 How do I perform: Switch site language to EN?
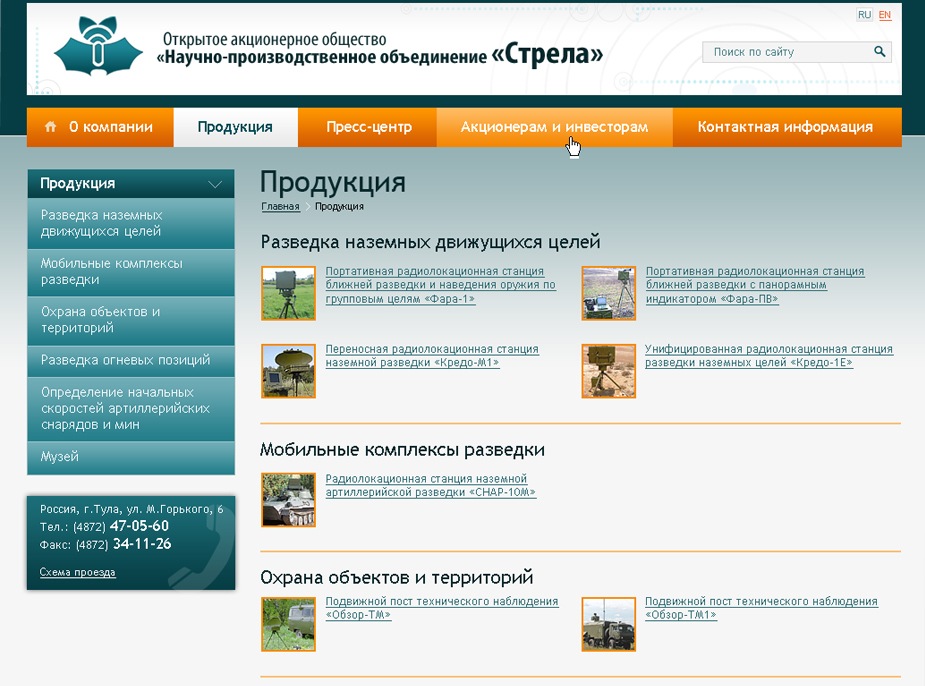point(884,15)
